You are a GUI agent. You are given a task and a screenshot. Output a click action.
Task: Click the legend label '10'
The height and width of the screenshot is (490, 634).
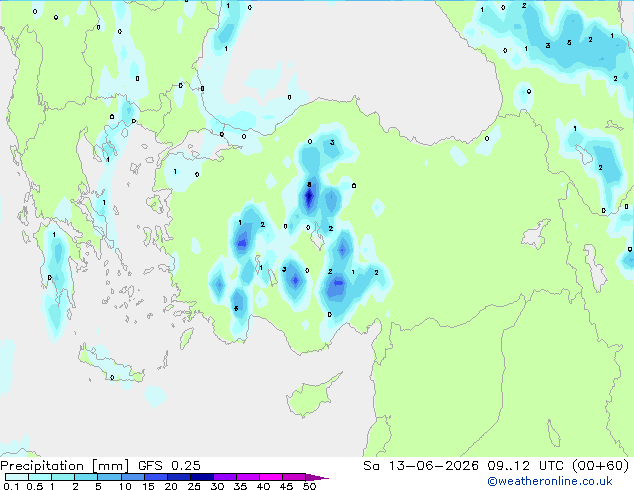point(125,486)
